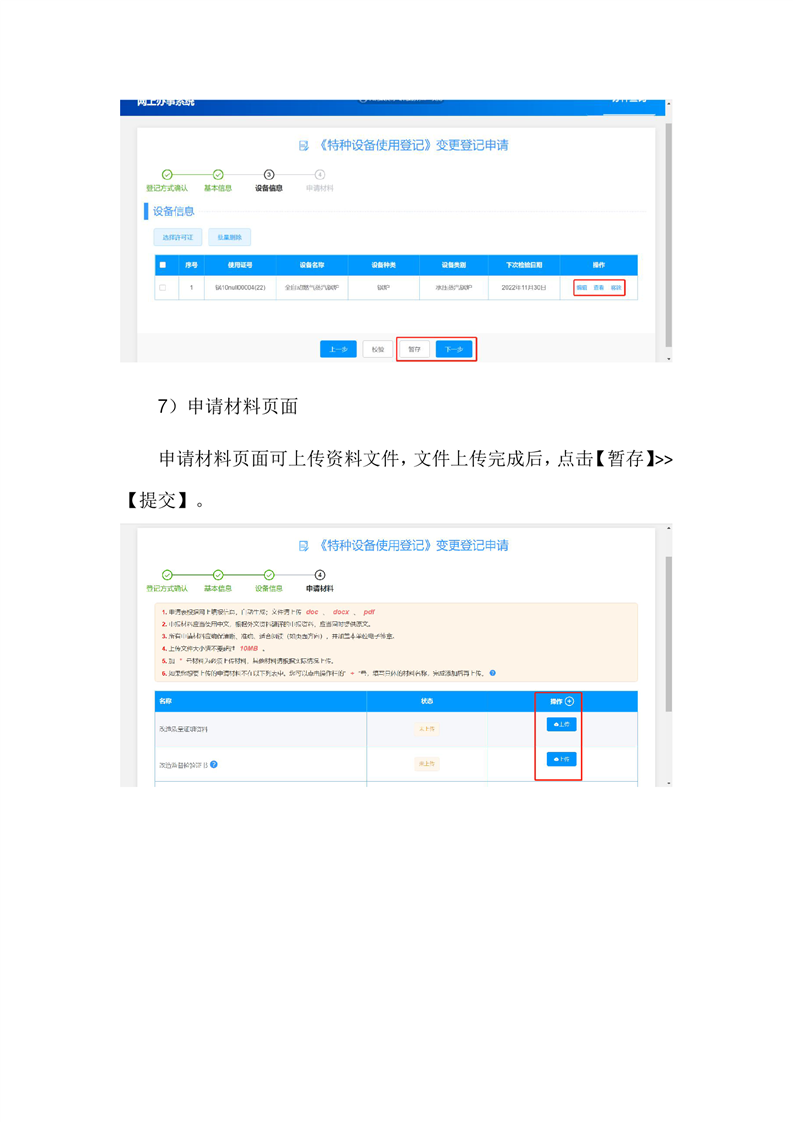Click the blue help icon after instruction 6
The height and width of the screenshot is (1122, 793).
tap(493, 674)
